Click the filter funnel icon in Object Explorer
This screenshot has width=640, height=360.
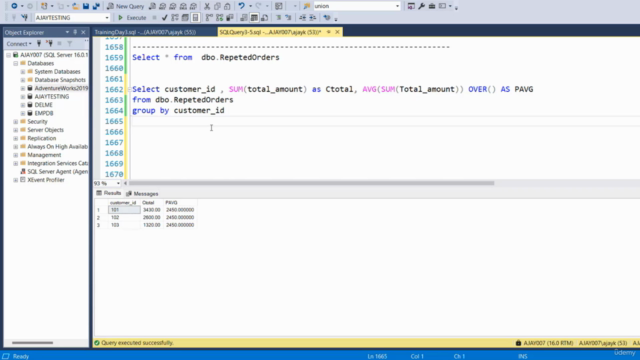(70, 44)
